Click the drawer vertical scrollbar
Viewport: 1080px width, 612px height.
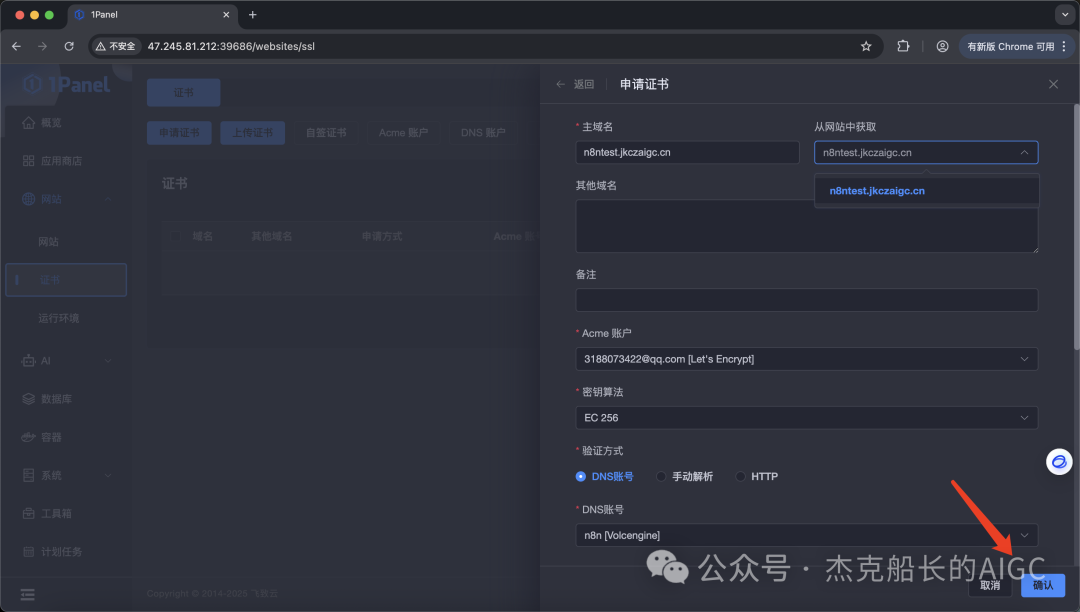[1076, 227]
